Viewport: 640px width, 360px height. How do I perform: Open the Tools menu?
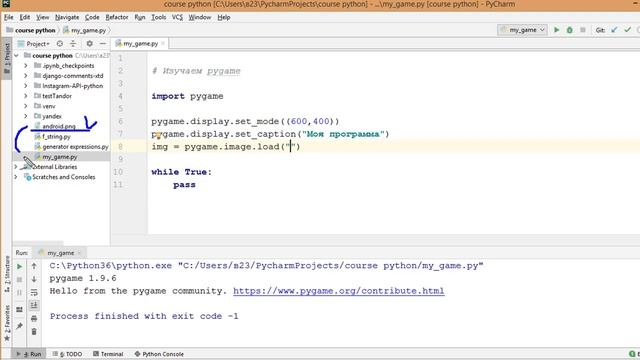pos(158,17)
